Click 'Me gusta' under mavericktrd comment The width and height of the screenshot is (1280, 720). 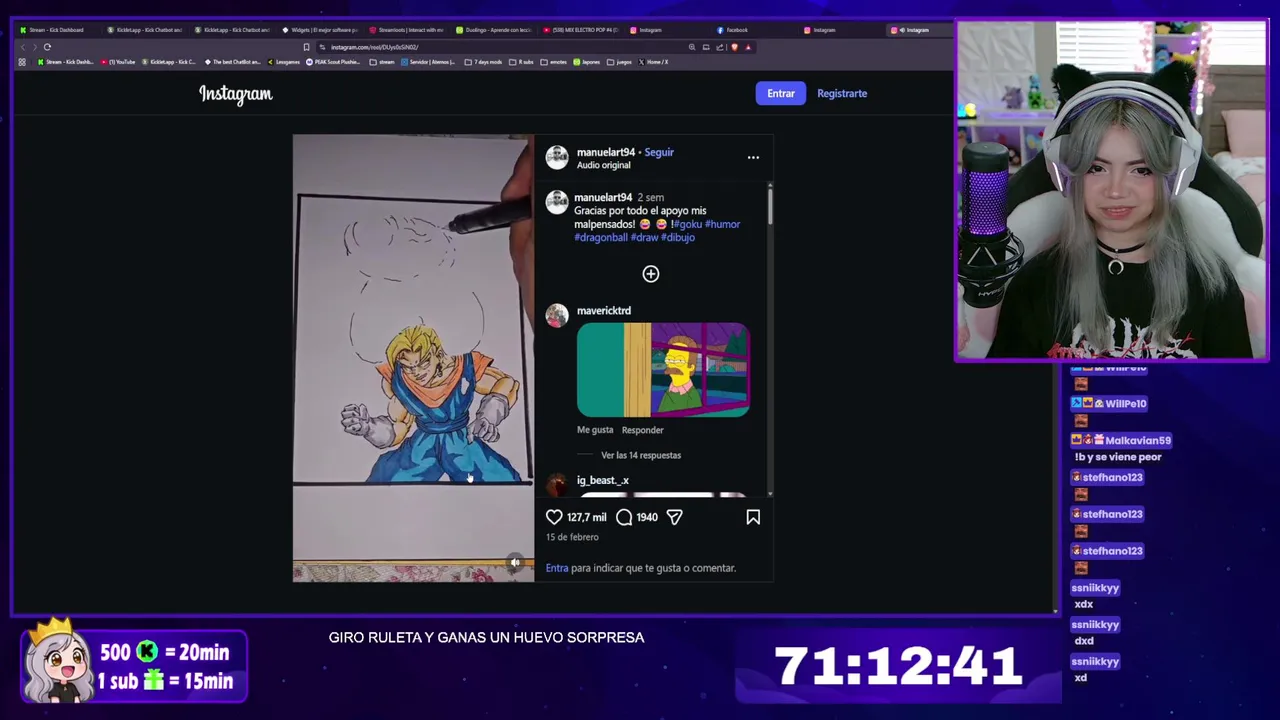[595, 430]
